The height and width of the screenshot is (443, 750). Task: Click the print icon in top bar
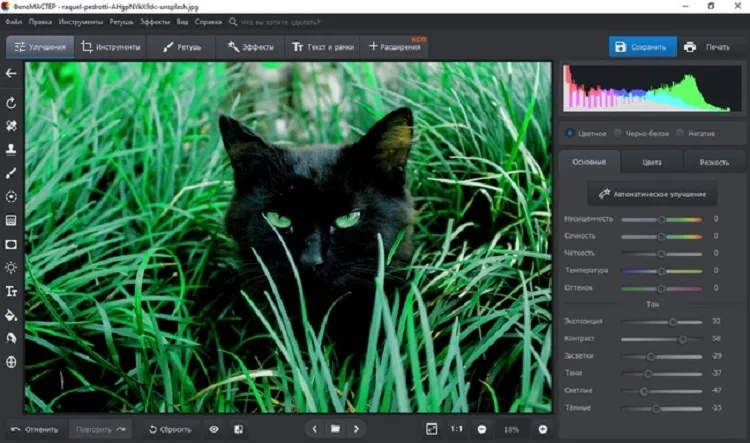(690, 47)
